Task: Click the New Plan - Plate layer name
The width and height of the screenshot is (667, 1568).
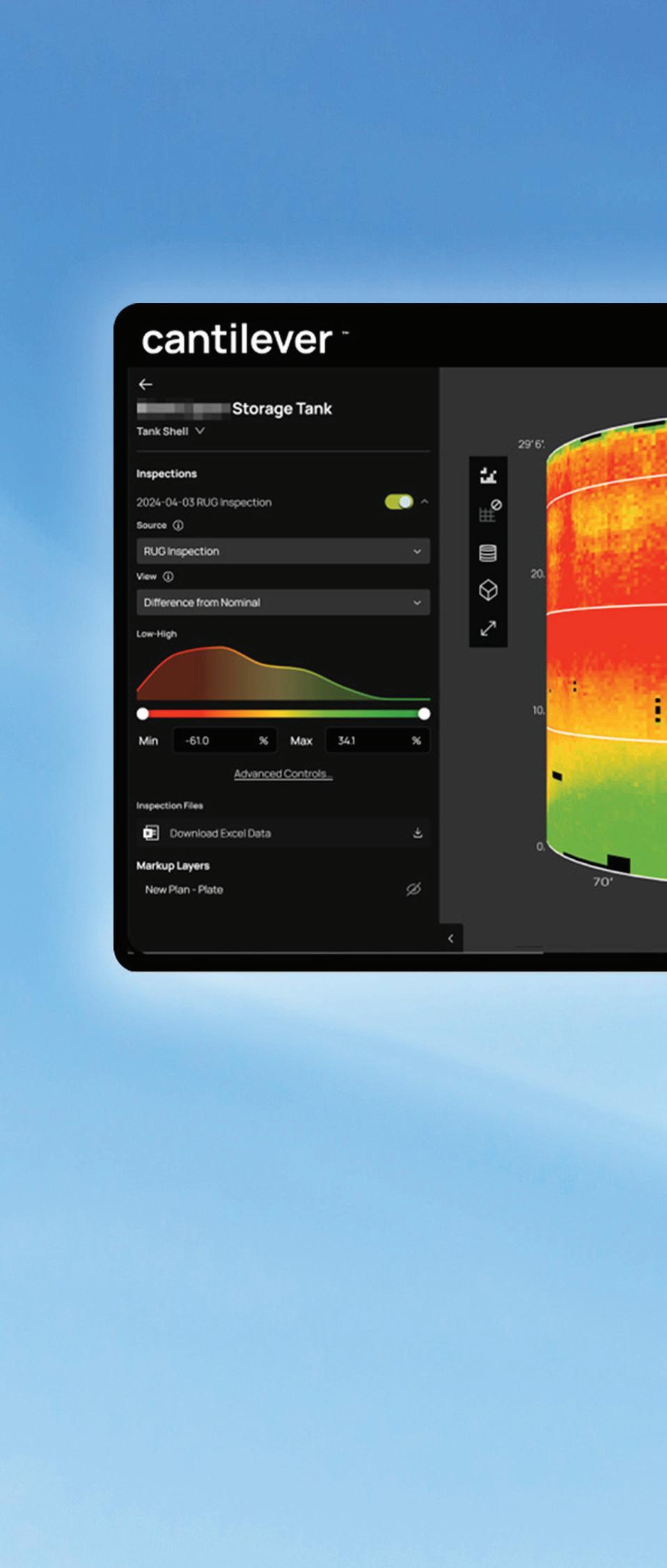Action: pyautogui.click(x=184, y=889)
